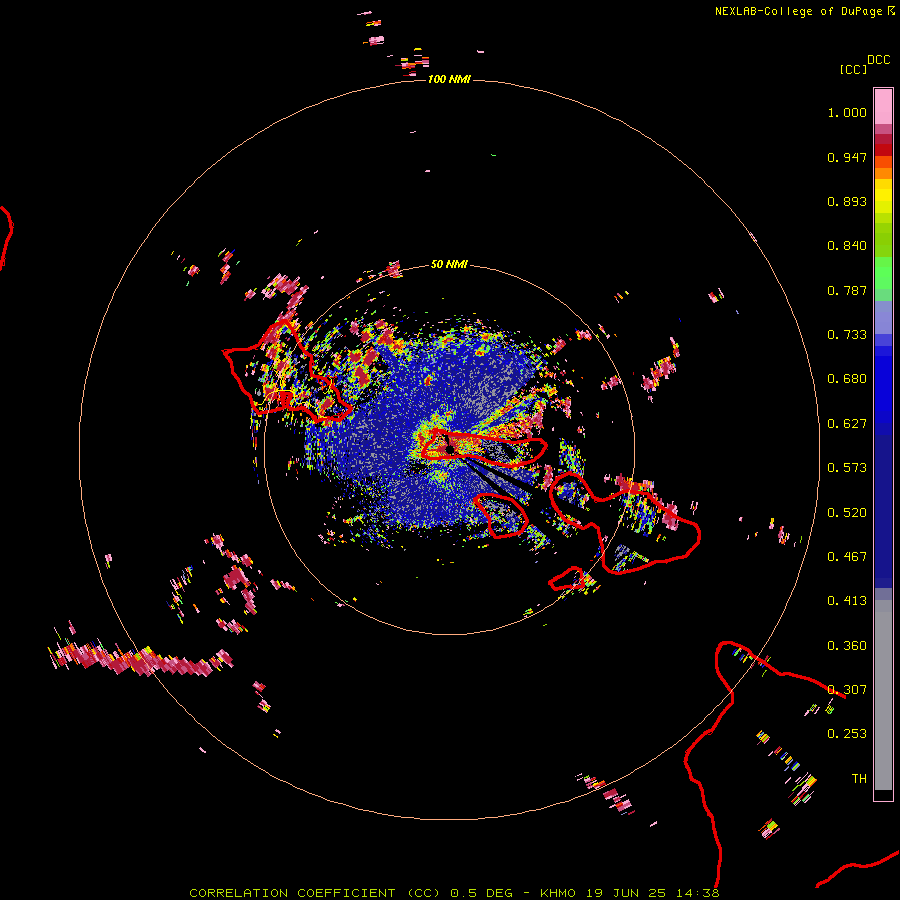Click the pink band at the color bar's top

[883, 107]
